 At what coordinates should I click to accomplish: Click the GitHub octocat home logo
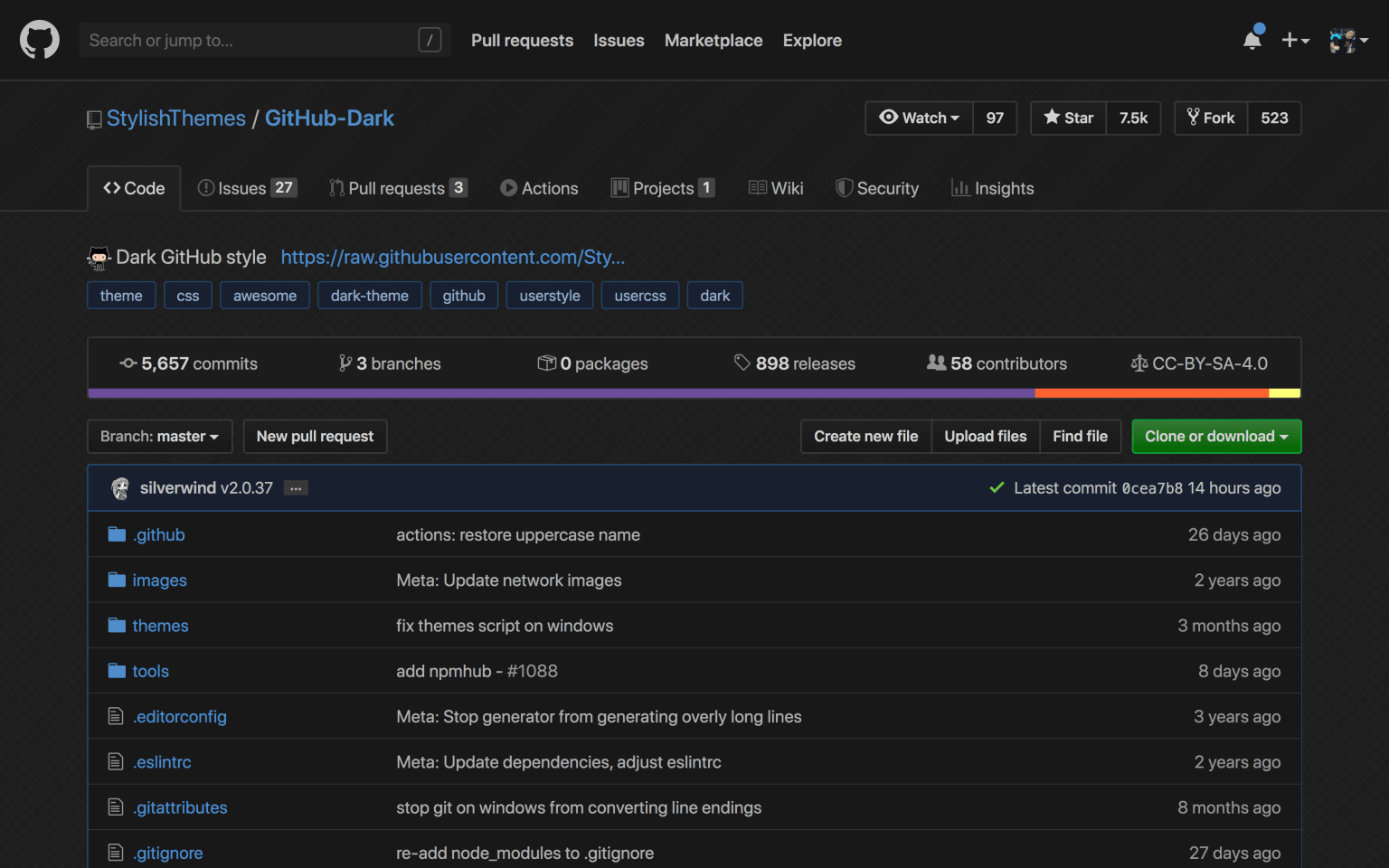point(39,40)
